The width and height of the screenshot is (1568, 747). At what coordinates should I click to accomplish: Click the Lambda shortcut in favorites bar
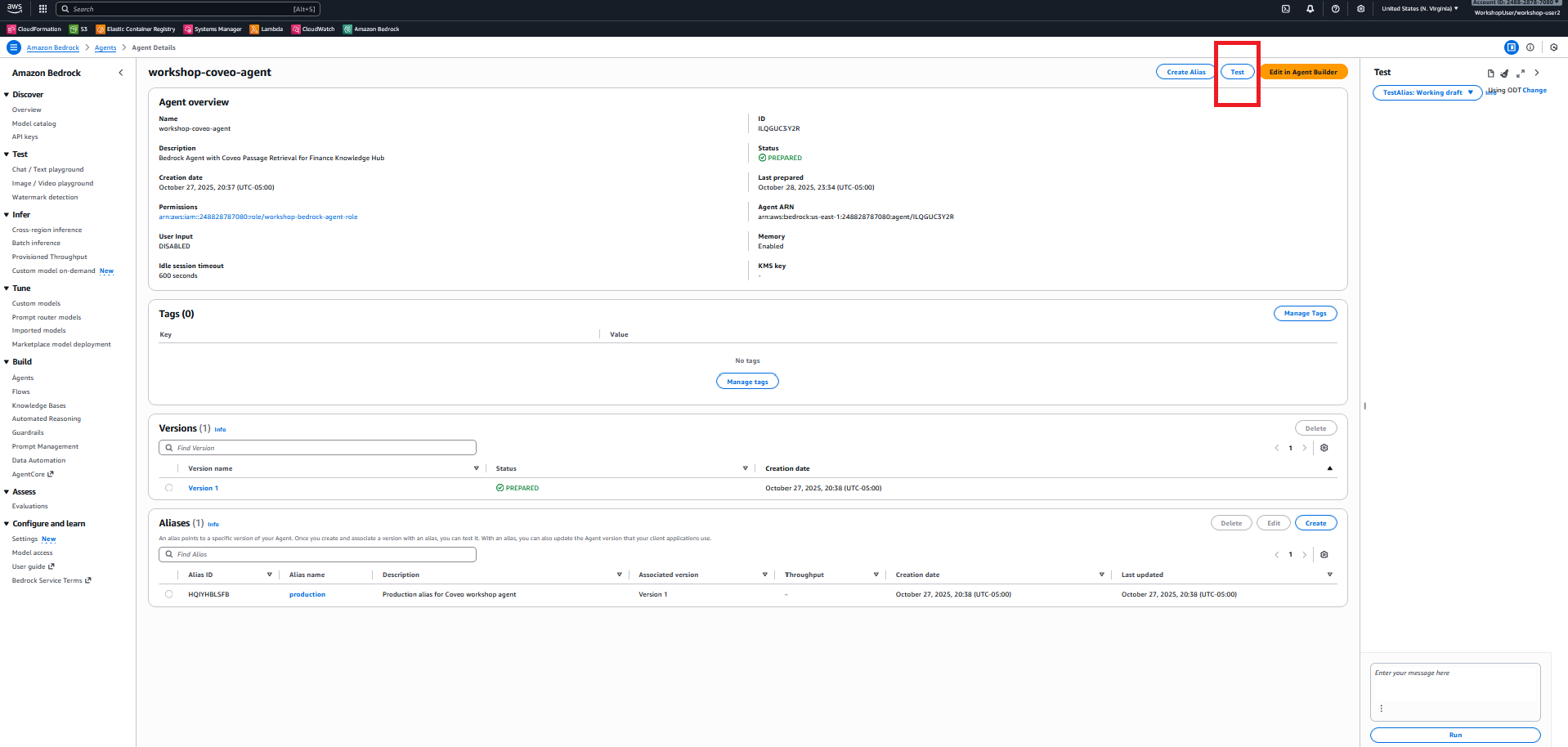coord(267,29)
